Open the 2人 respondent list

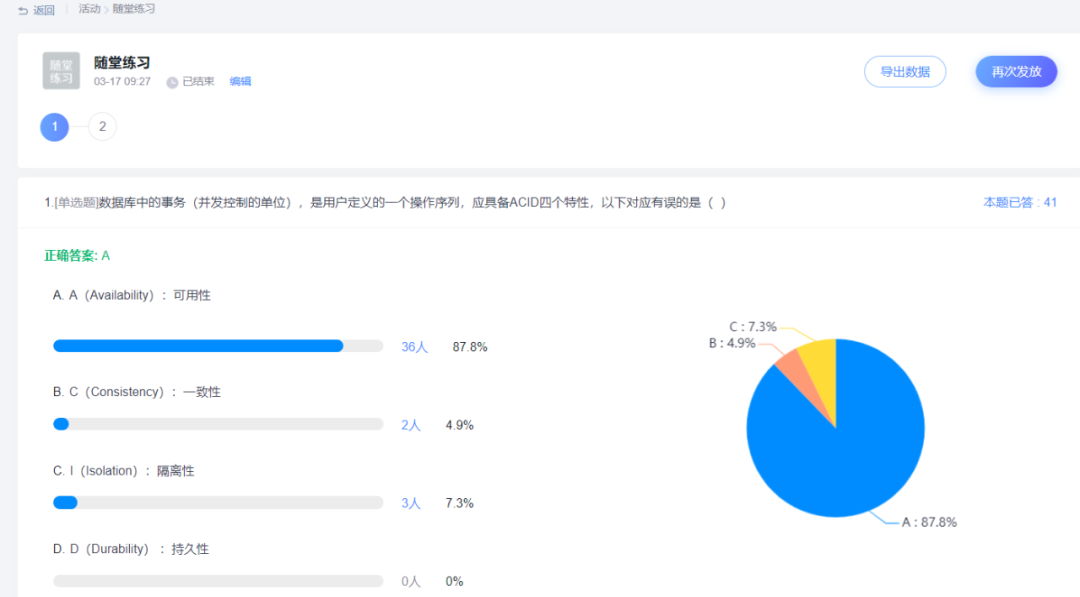[411, 425]
